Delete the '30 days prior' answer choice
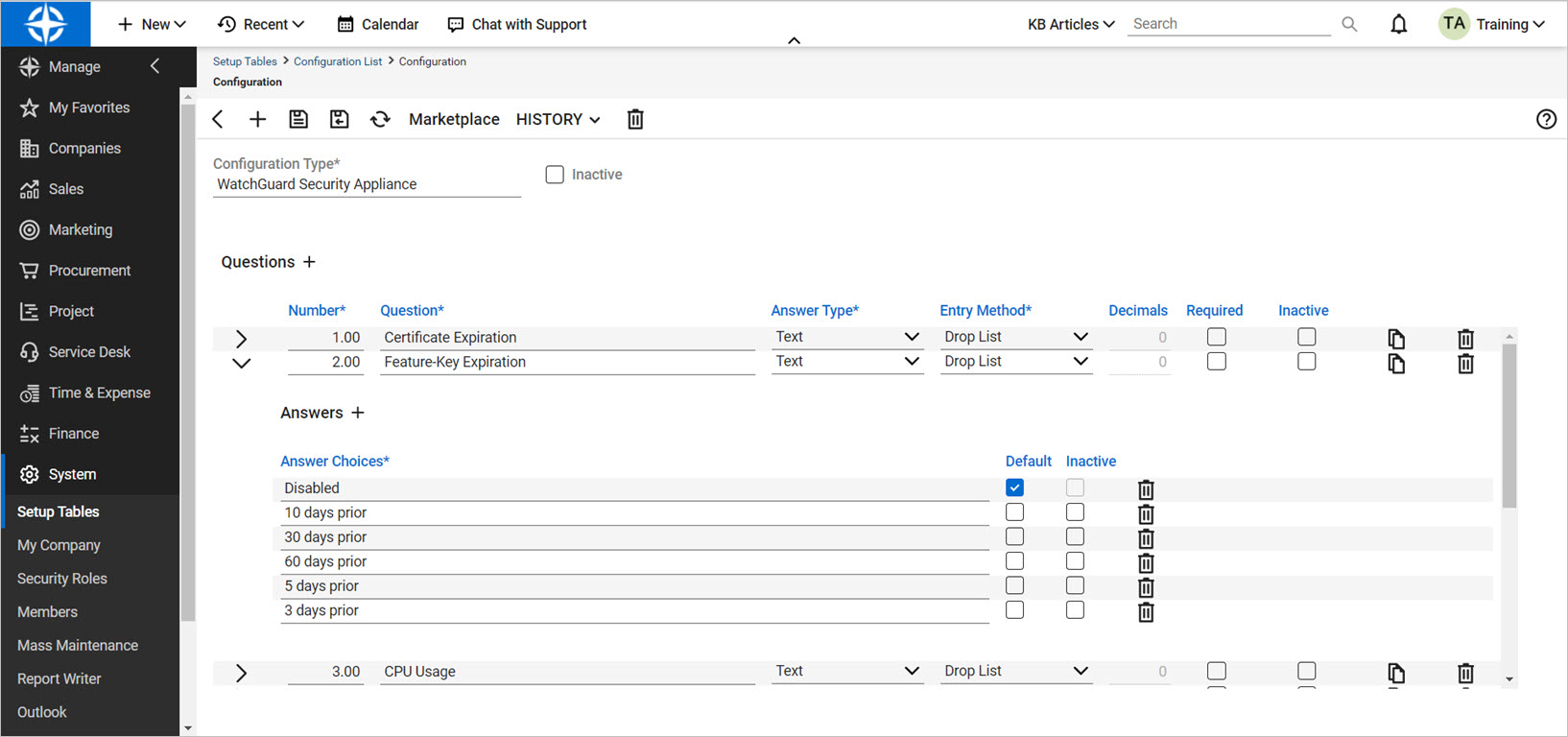Viewport: 1568px width, 737px height. pyautogui.click(x=1145, y=538)
